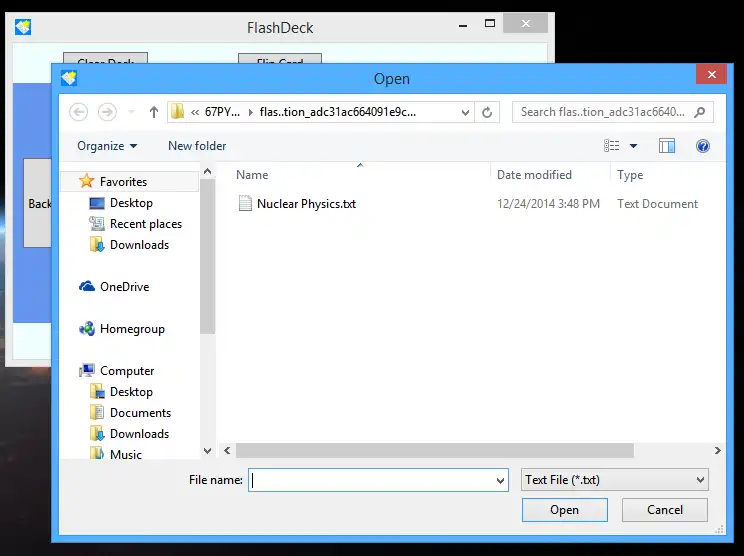This screenshot has width=744, height=556.
Task: Close the Open dialog
Action: [x=712, y=74]
